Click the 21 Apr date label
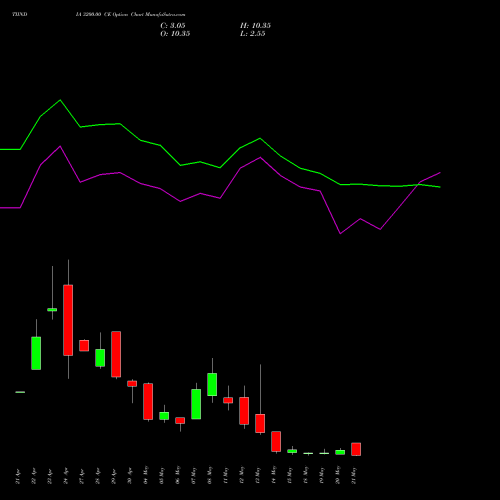 pyautogui.click(x=18, y=476)
